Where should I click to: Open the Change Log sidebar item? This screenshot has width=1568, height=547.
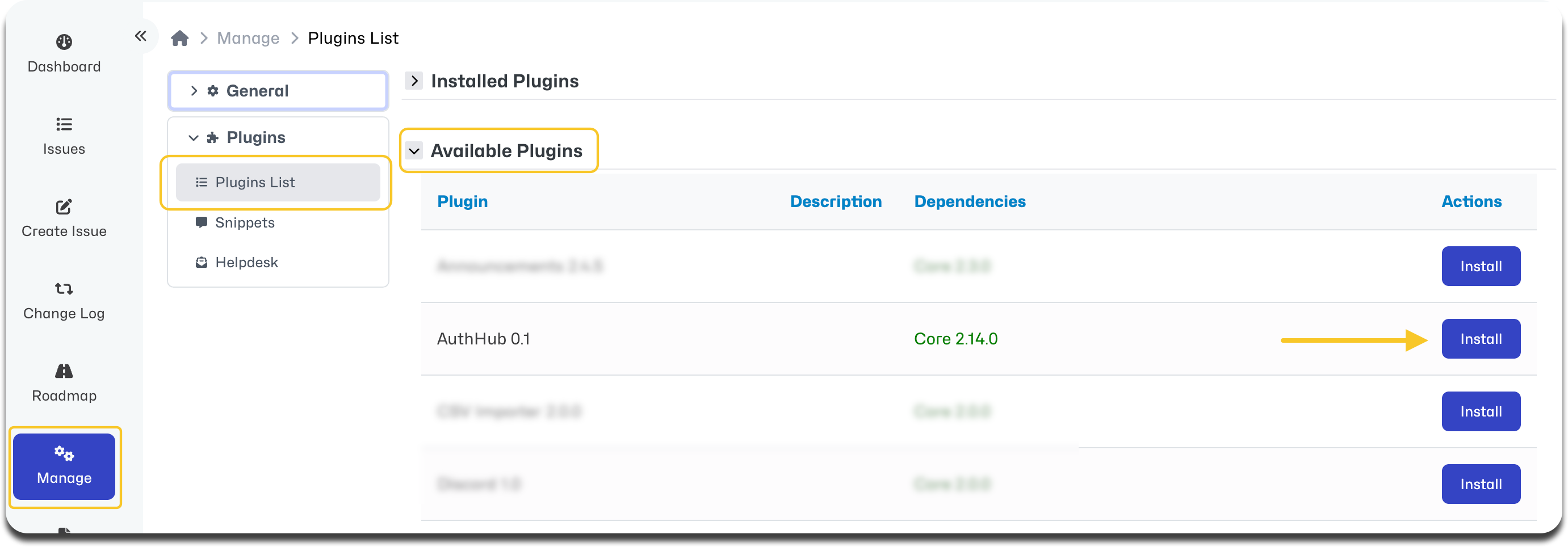64,301
